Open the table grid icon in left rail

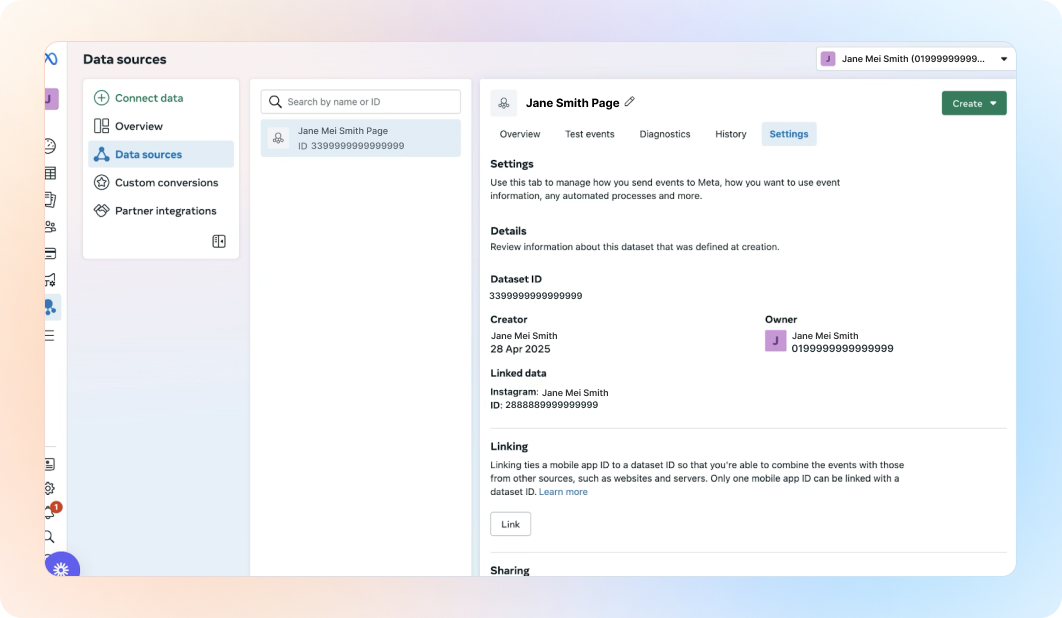coord(50,173)
